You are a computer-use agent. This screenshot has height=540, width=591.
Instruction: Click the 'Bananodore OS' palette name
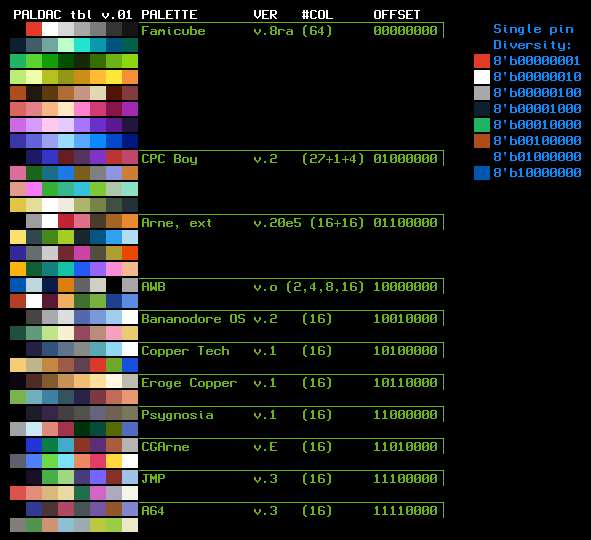coord(193,319)
